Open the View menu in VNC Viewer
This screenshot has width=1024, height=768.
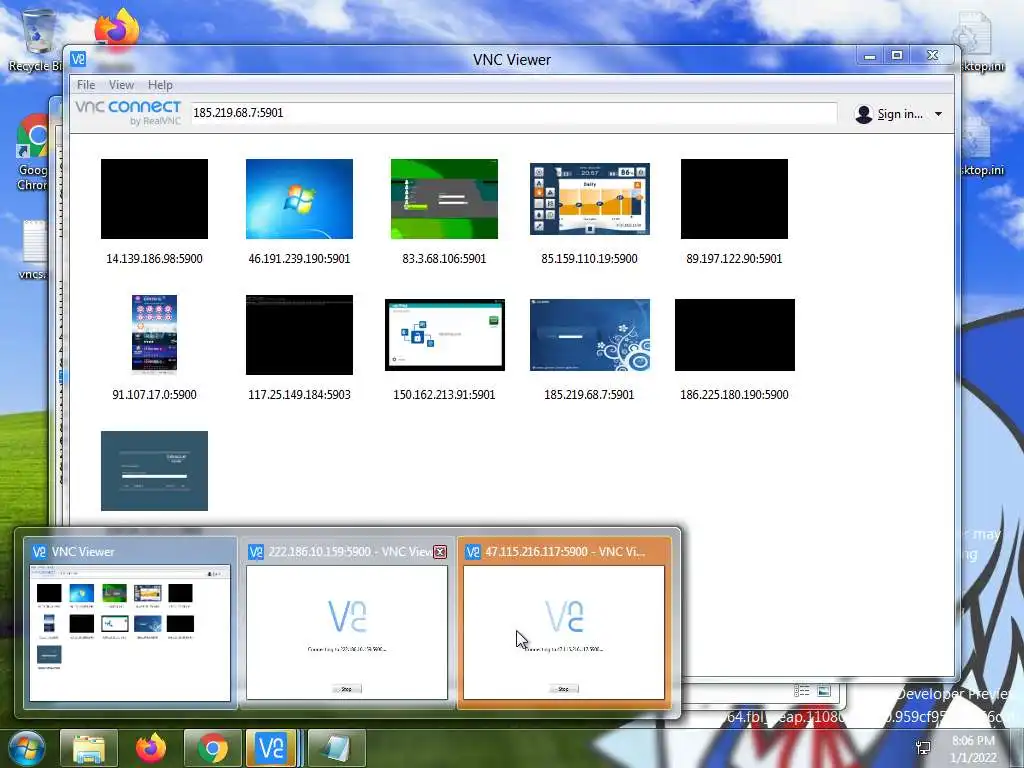click(121, 85)
